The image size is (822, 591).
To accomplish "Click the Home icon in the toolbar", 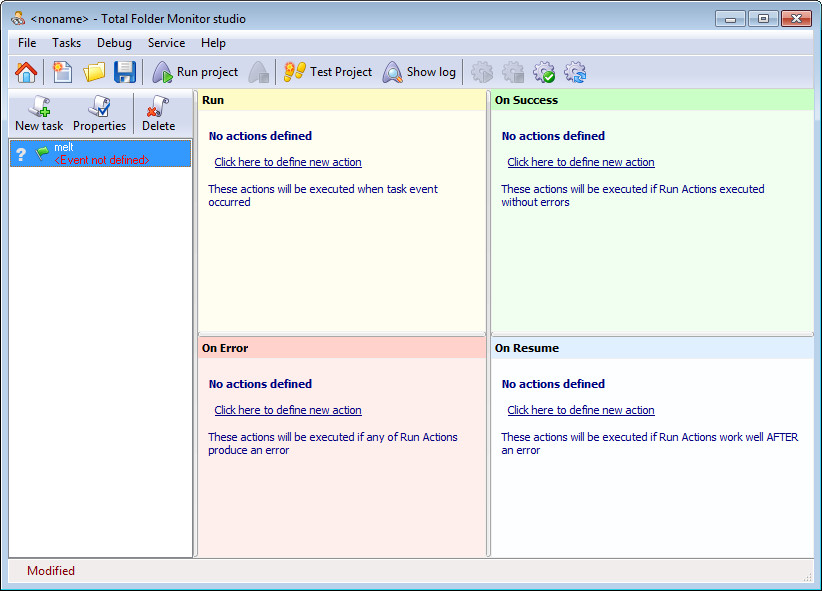I will coord(26,72).
